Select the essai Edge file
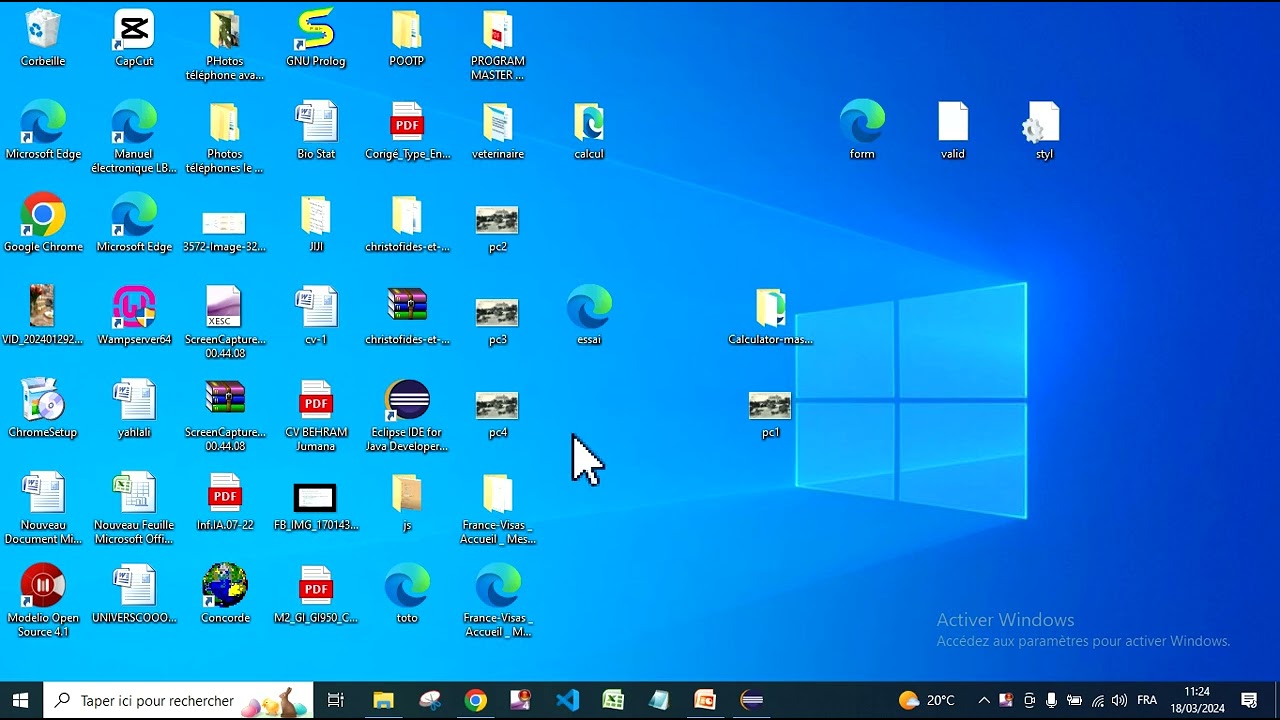The height and width of the screenshot is (720, 1280). (589, 316)
